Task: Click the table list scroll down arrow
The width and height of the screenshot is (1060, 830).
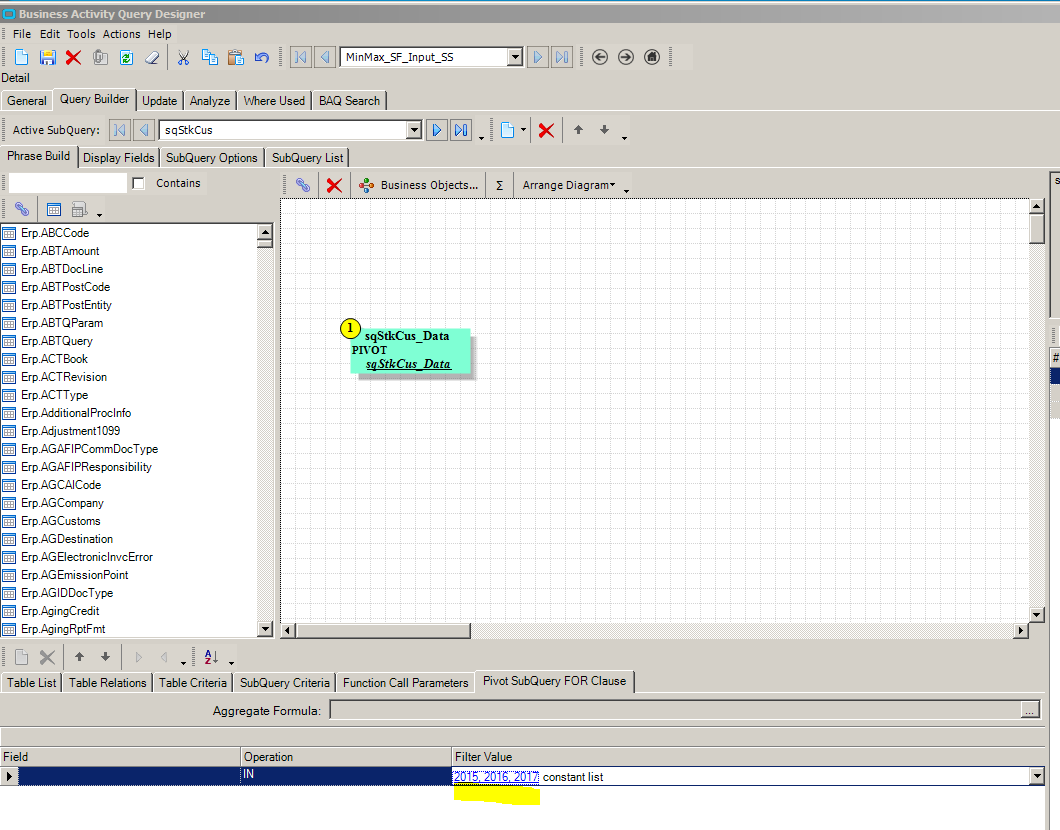Action: pyautogui.click(x=265, y=629)
